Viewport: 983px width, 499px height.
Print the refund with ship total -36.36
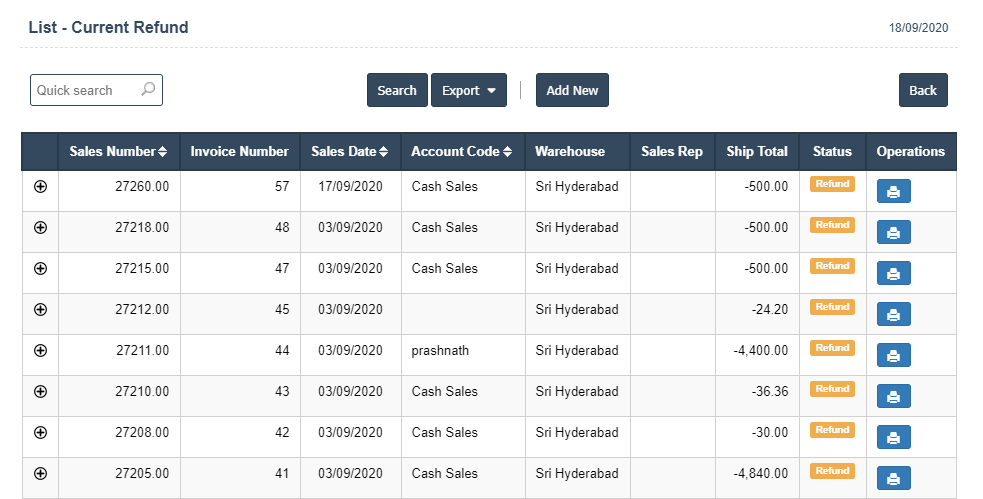[x=893, y=397]
